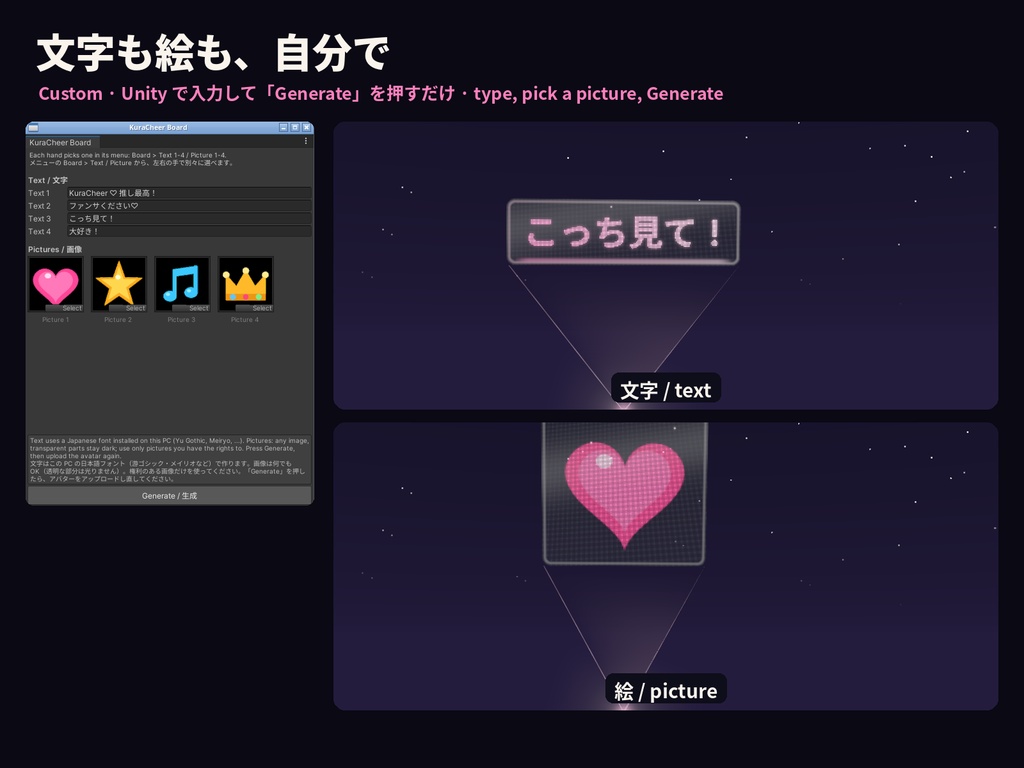Click the window menu icon in title bar
The image size is (1024, 768).
[33, 128]
